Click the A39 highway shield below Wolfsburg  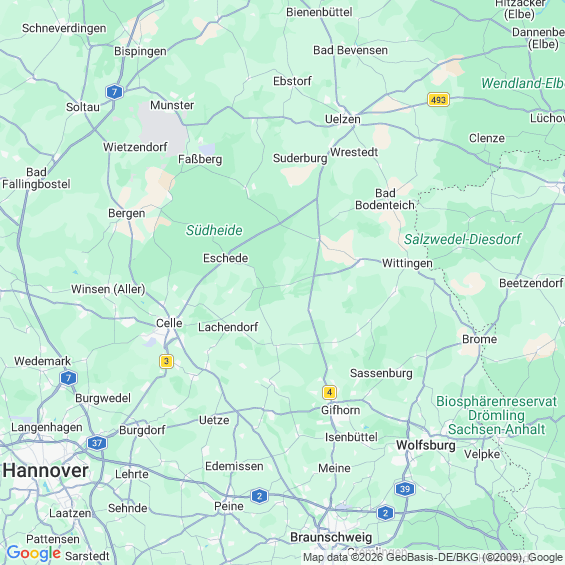click(405, 489)
